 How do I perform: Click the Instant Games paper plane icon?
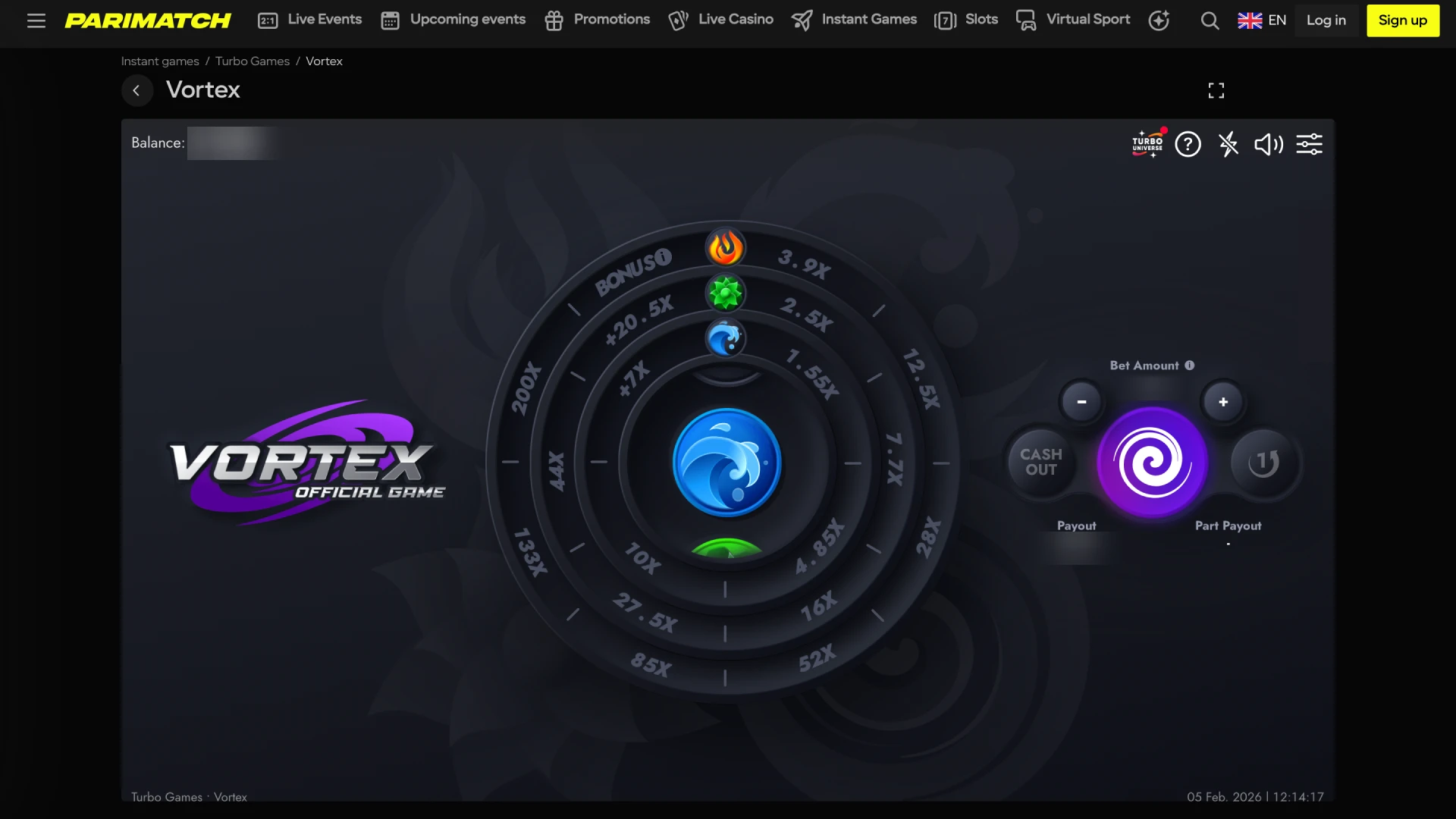(x=802, y=20)
